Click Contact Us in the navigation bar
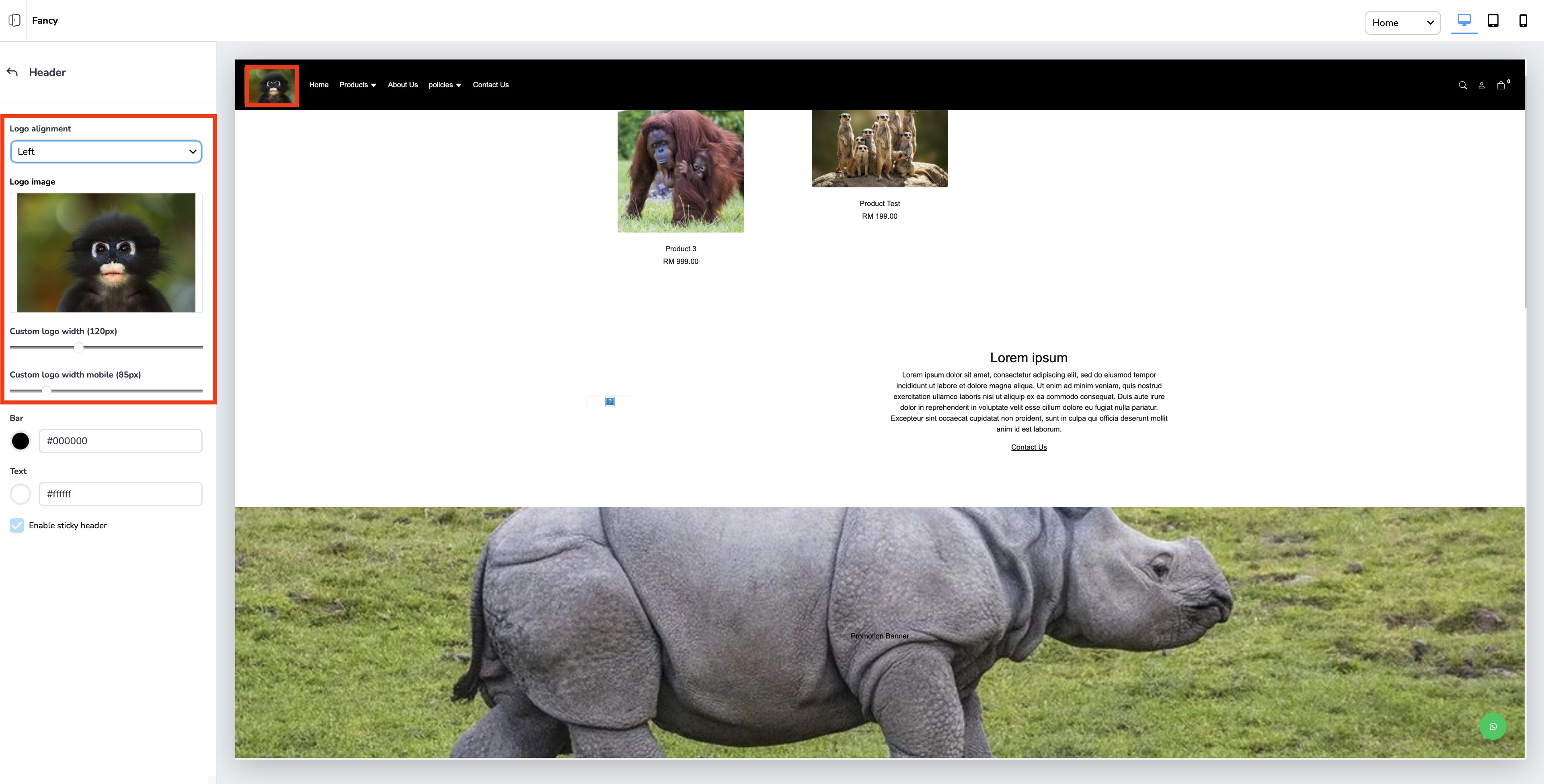 (x=490, y=84)
